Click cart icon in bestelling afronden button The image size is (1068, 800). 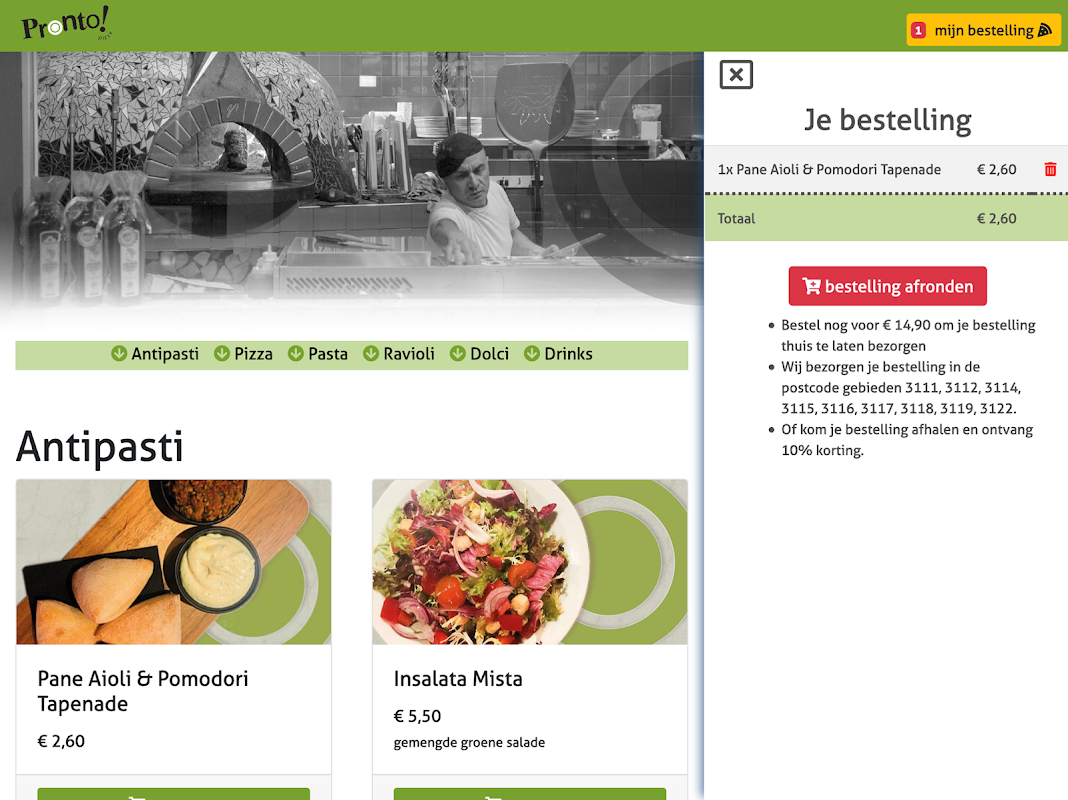[811, 287]
